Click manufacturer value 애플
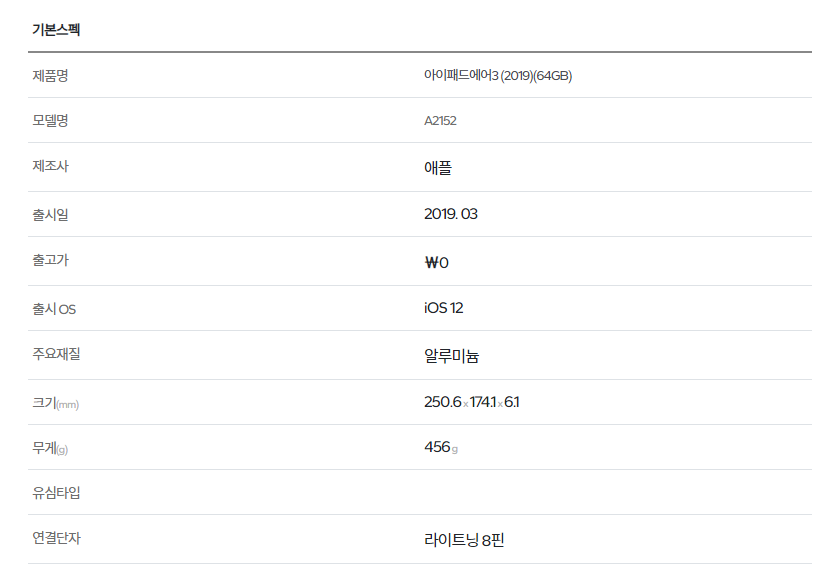This screenshot has height=584, width=840. pos(438,168)
